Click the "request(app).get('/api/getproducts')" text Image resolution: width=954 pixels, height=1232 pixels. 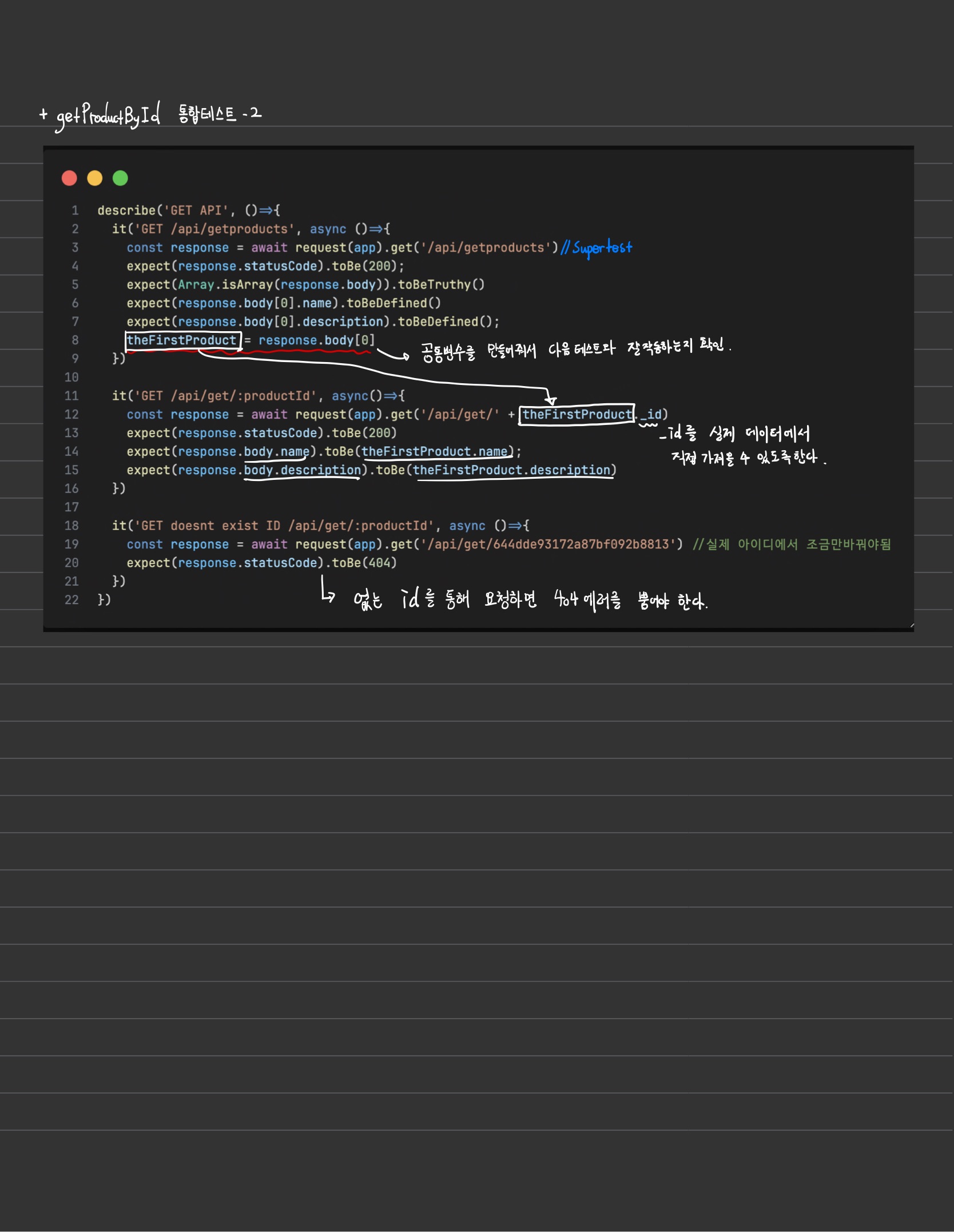pos(427,248)
